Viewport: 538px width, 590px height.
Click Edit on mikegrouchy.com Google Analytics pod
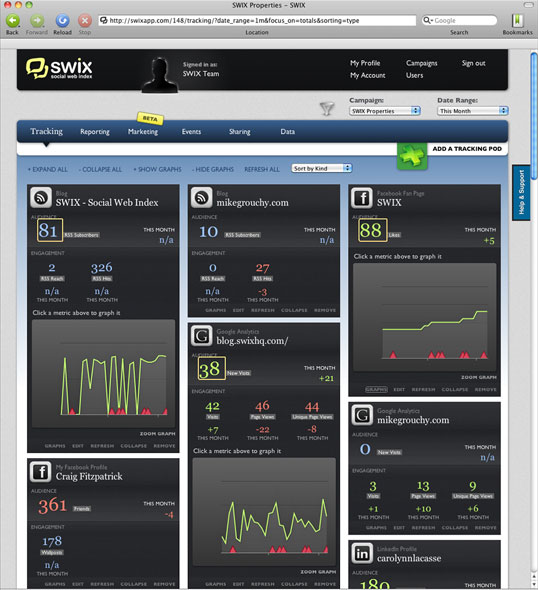399,528
